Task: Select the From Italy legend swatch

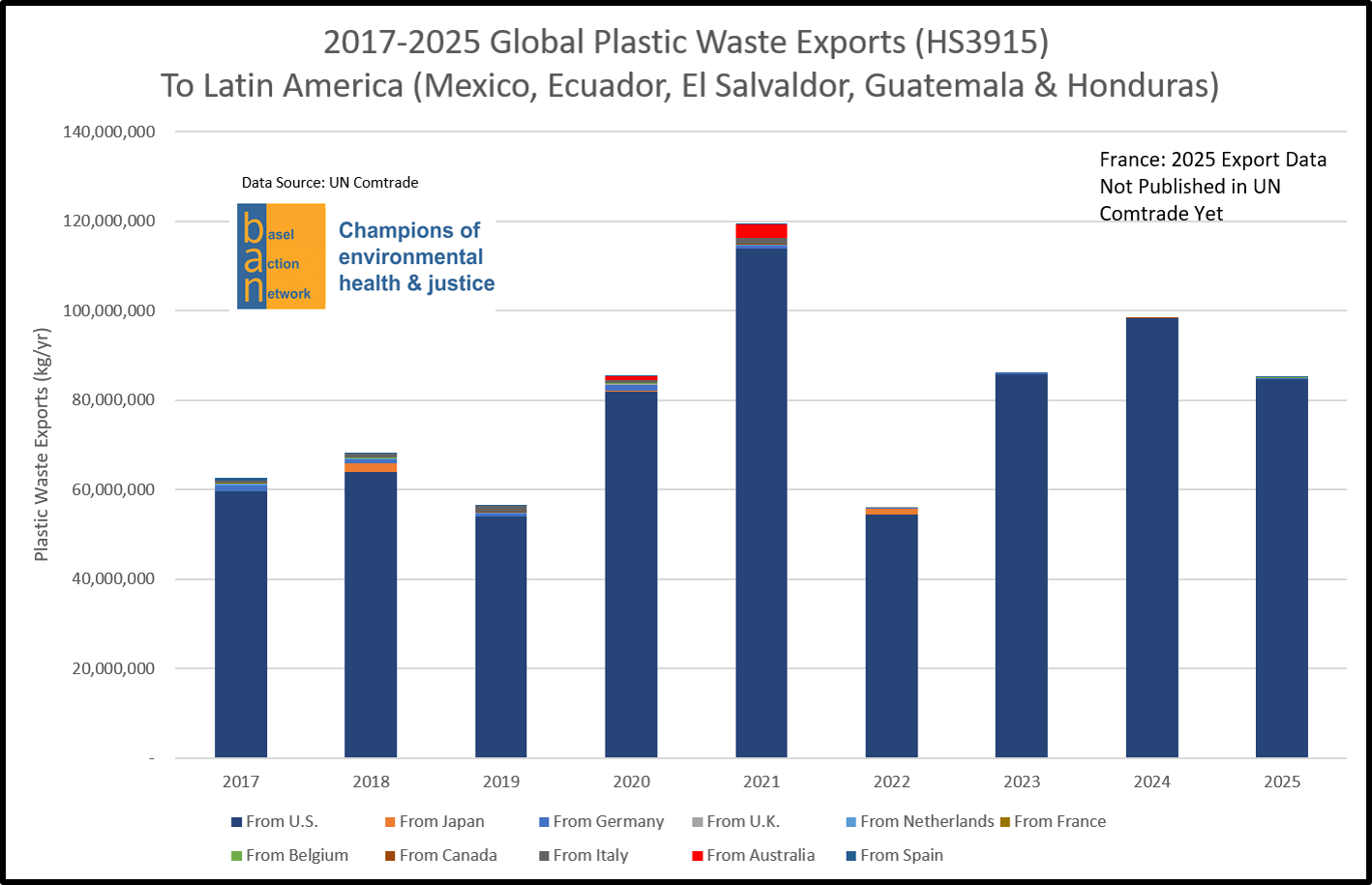Action: [x=544, y=856]
